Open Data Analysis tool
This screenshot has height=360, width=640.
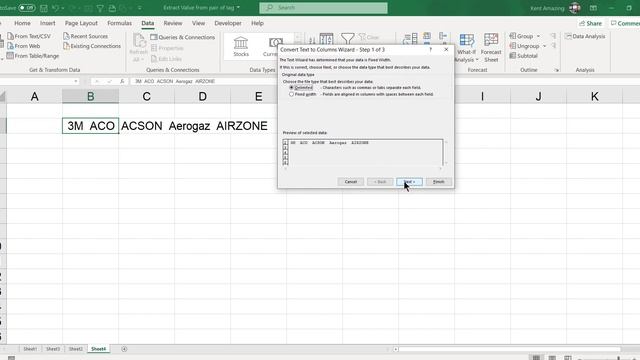coord(585,36)
